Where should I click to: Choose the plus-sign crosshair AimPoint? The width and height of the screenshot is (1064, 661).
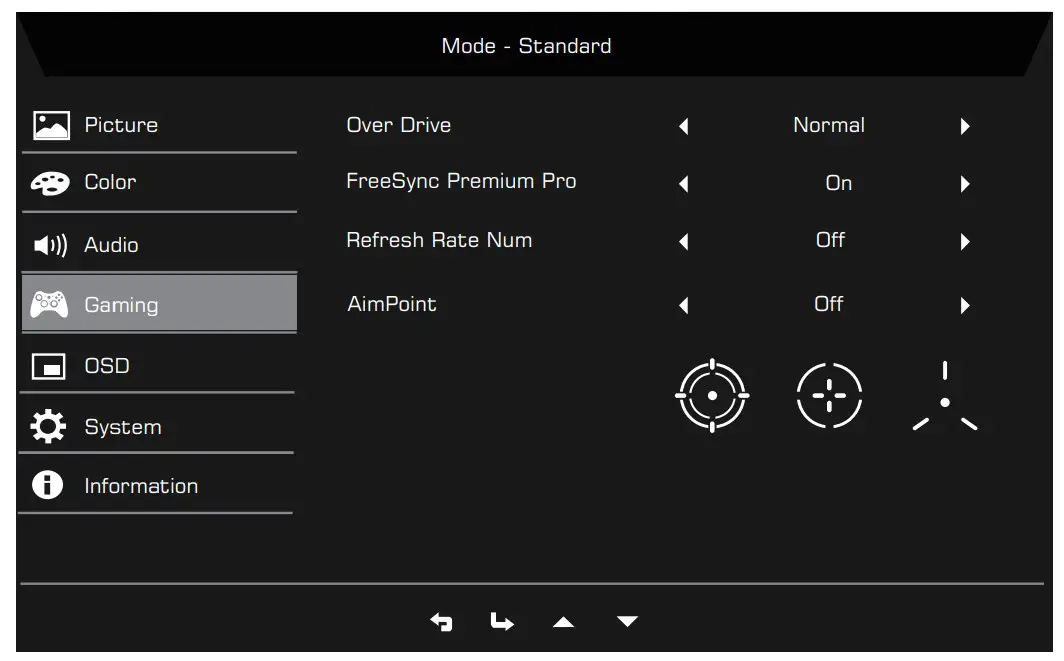click(x=829, y=395)
